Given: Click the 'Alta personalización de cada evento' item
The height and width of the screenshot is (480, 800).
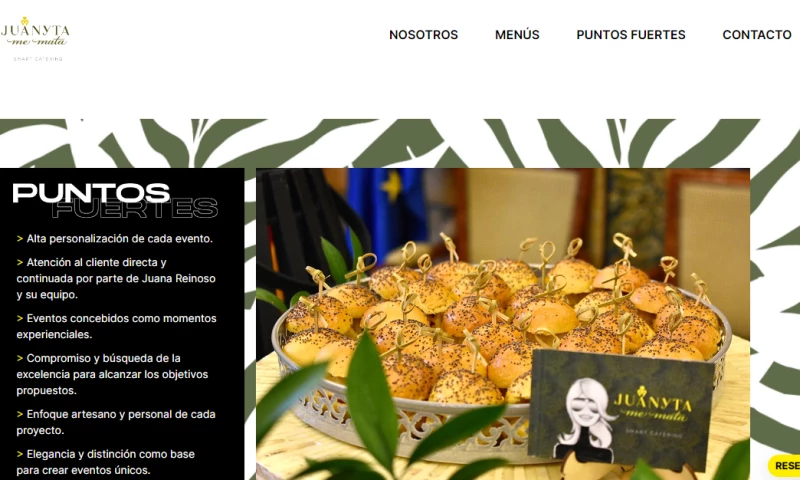Looking at the screenshot, I should point(115,238).
